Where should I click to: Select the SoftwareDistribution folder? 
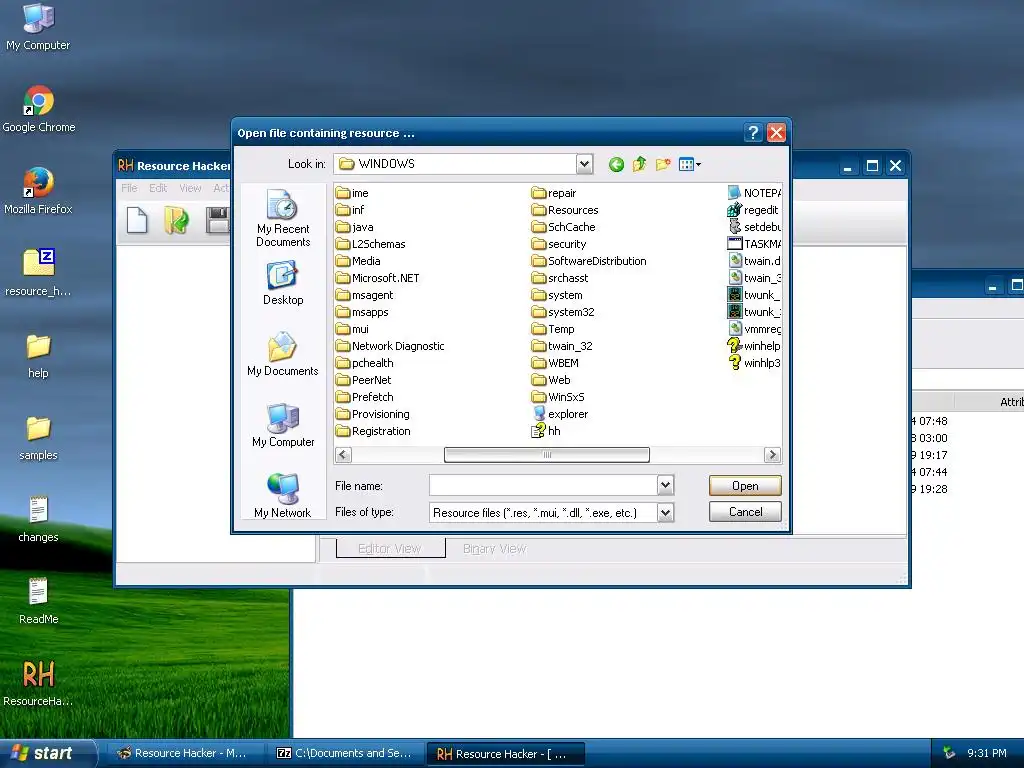coord(589,261)
